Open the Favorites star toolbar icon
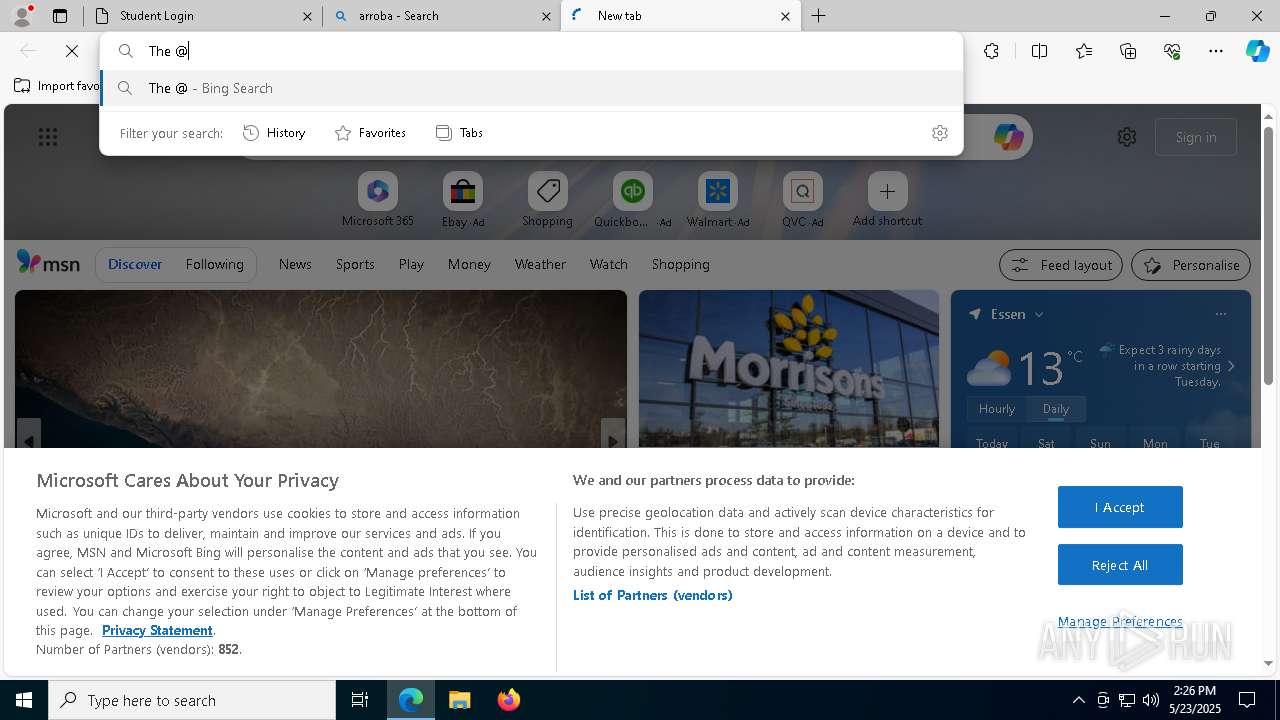 tap(1084, 51)
